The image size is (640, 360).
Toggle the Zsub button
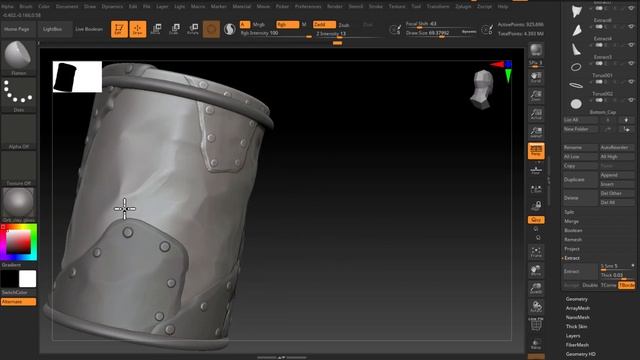click(x=344, y=25)
